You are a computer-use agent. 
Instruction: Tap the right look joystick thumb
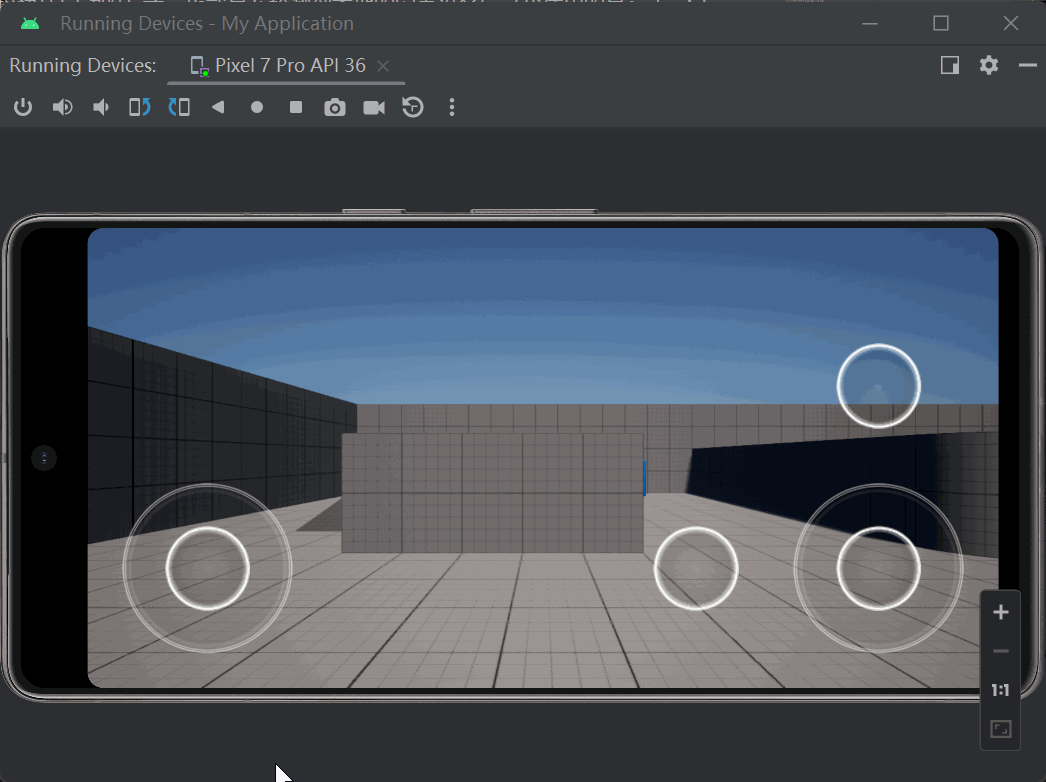point(879,568)
